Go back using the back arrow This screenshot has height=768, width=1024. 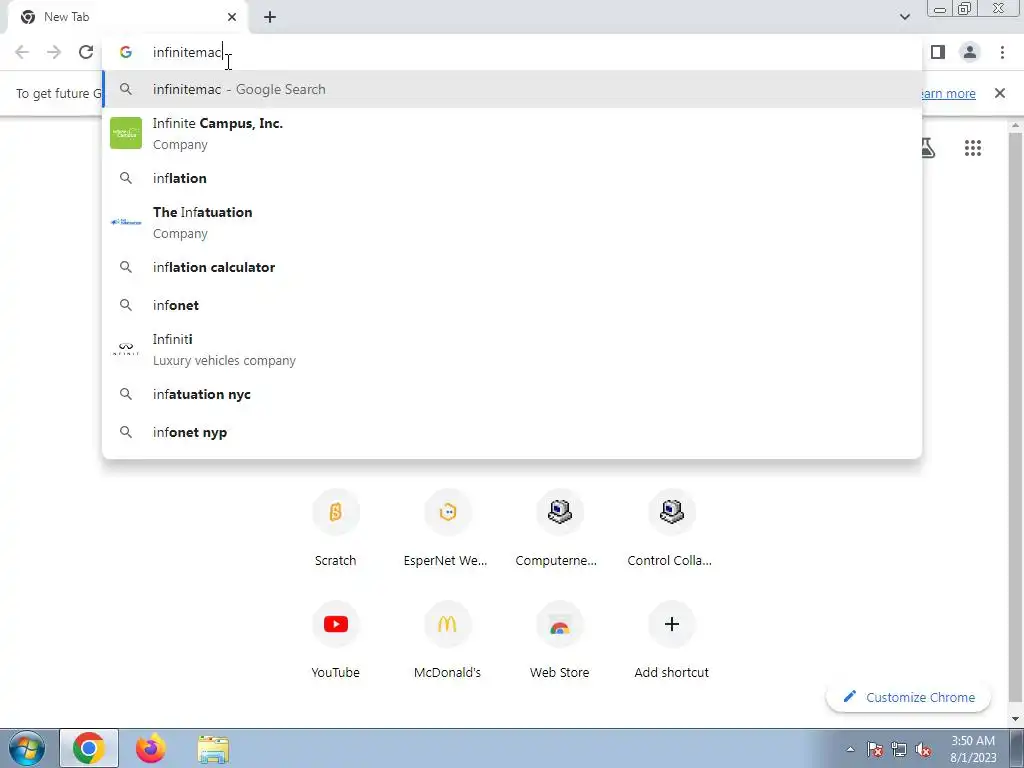point(22,52)
